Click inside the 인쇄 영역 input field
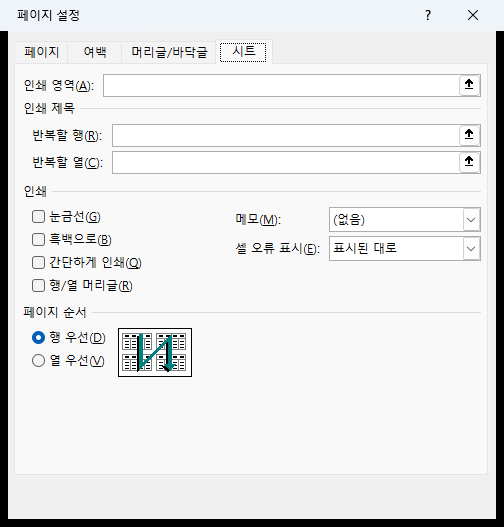The width and height of the screenshot is (504, 527). coord(281,85)
